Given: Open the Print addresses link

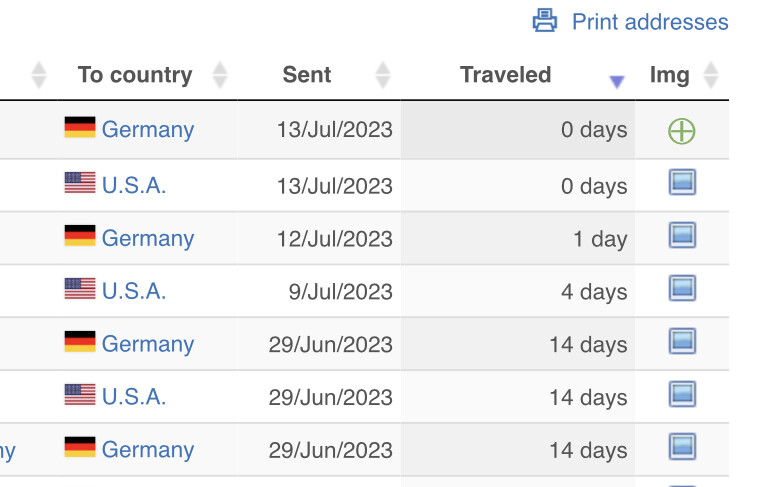Looking at the screenshot, I should click(650, 22).
